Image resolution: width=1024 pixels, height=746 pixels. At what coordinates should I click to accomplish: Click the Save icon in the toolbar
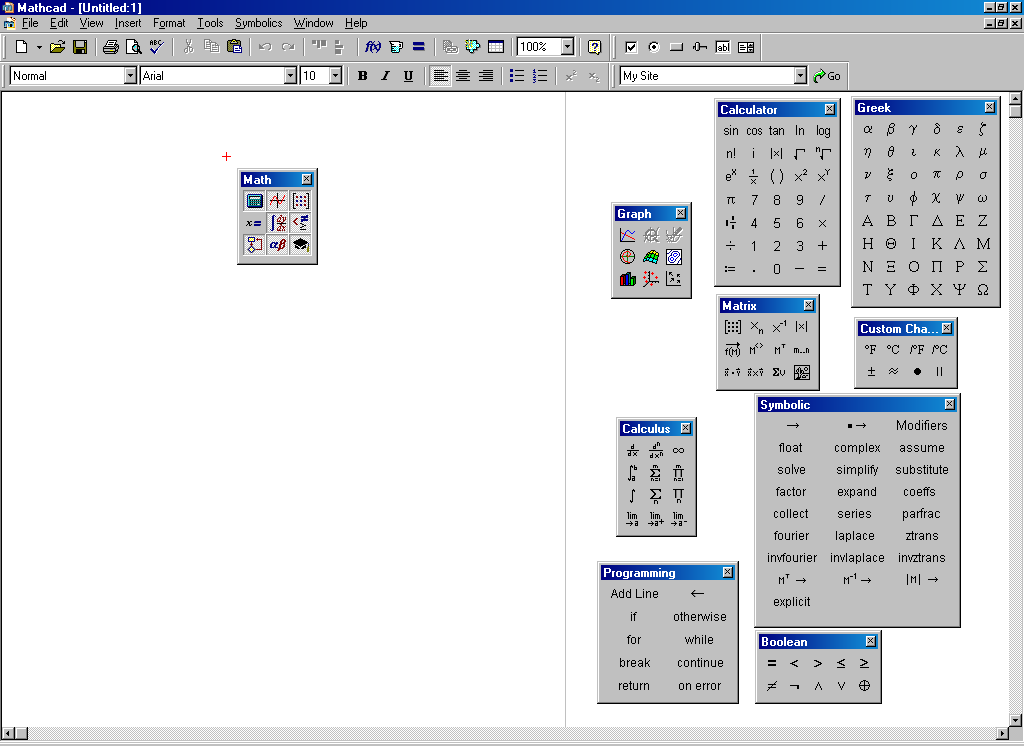pos(80,47)
